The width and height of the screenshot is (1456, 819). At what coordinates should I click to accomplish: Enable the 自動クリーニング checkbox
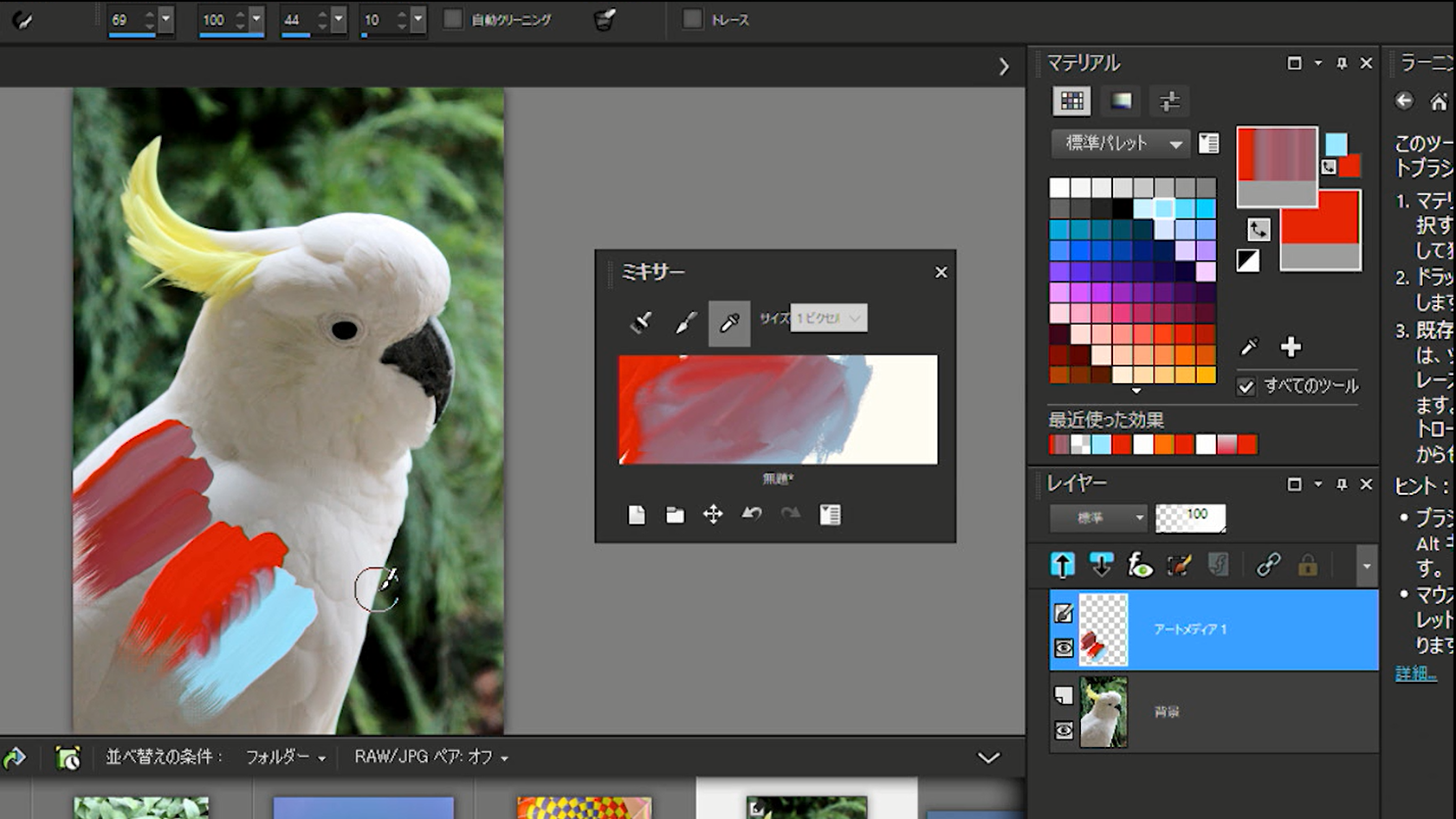(453, 20)
